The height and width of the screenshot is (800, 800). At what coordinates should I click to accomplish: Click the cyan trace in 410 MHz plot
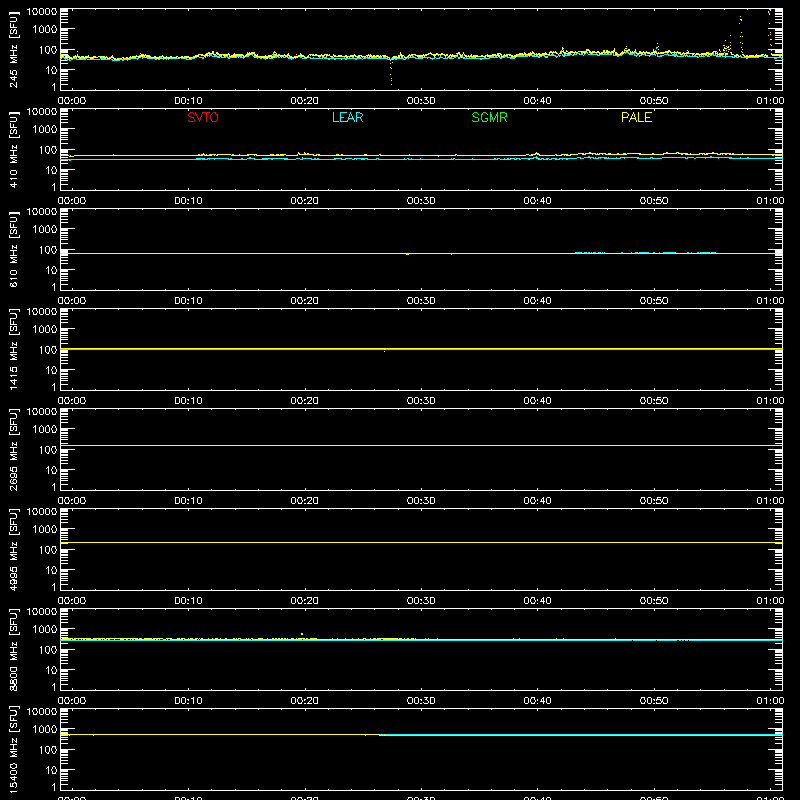click(x=421, y=159)
